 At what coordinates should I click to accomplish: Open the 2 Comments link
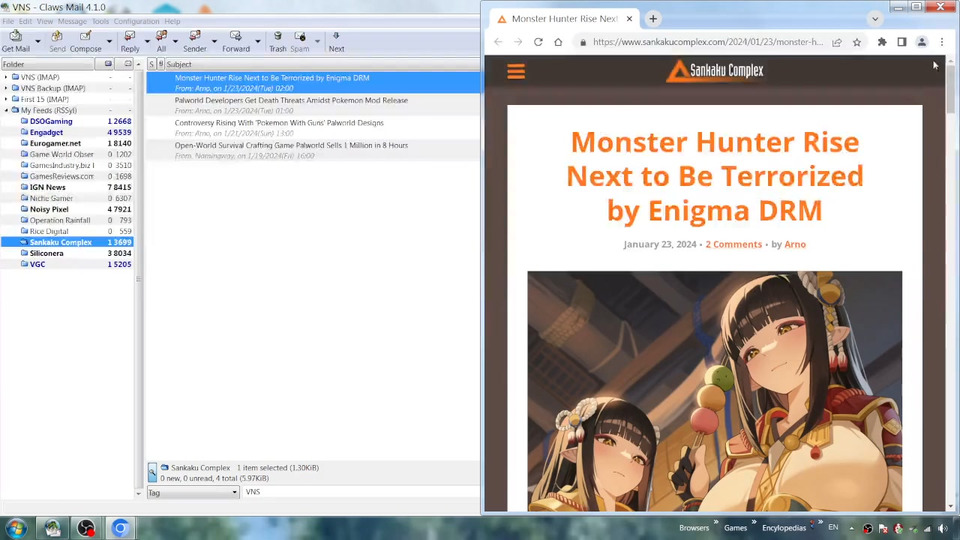pyautogui.click(x=733, y=244)
